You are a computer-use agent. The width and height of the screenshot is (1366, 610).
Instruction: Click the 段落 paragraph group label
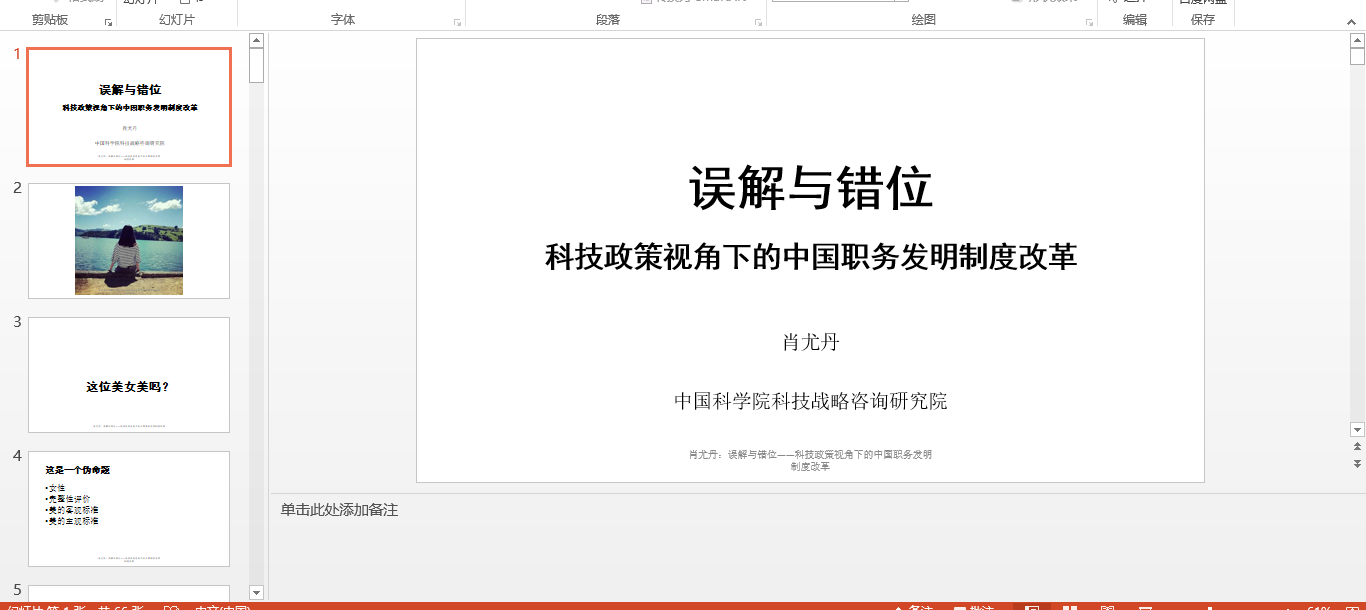click(608, 20)
